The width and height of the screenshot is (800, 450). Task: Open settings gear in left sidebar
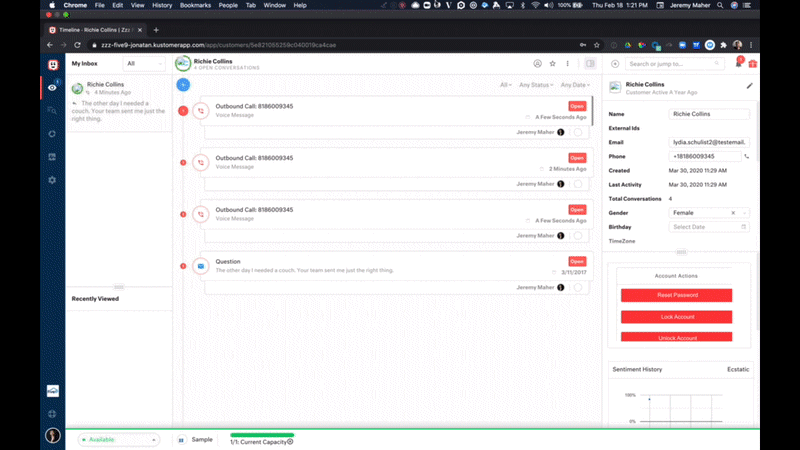51,180
